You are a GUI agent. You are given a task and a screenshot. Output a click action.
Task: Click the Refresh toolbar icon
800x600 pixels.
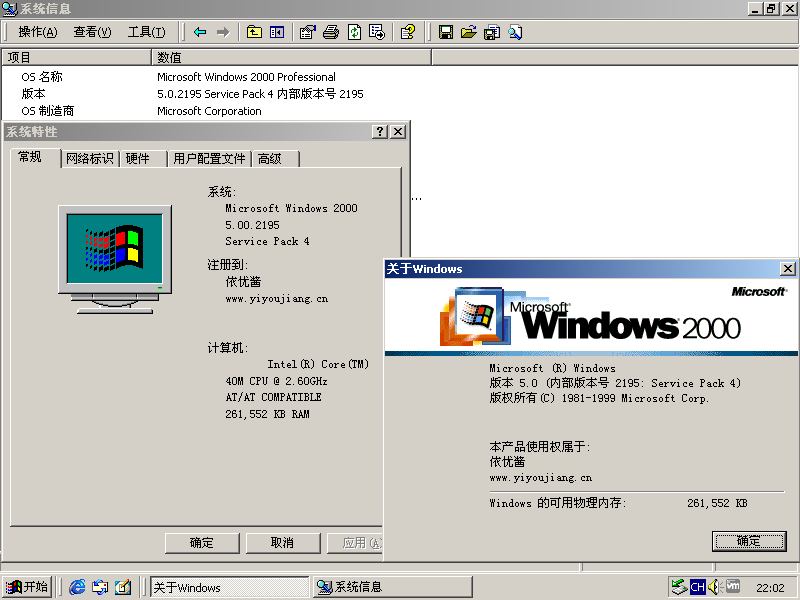coord(354,32)
